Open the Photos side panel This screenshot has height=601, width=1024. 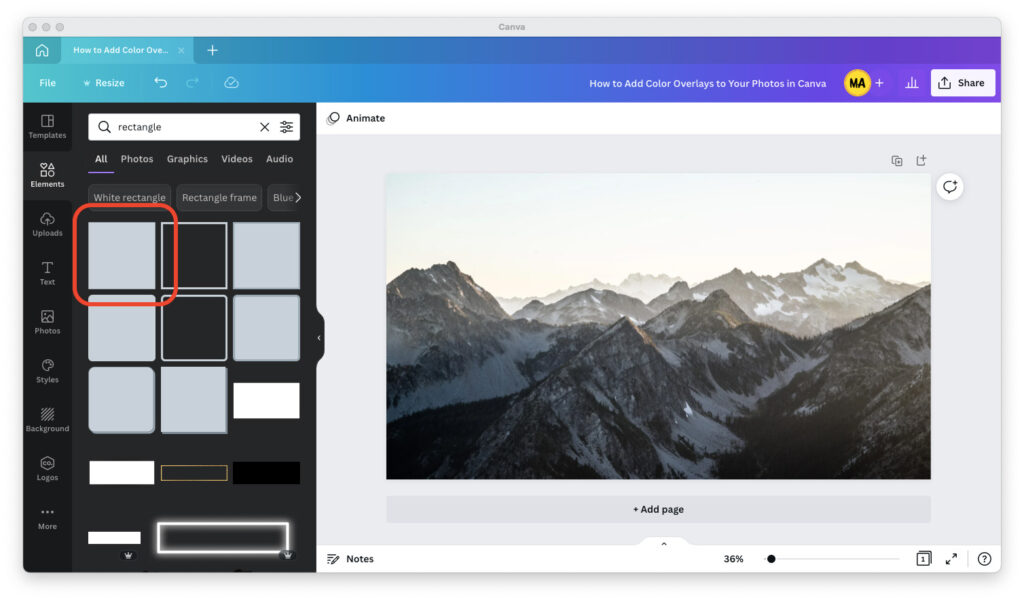pos(47,322)
